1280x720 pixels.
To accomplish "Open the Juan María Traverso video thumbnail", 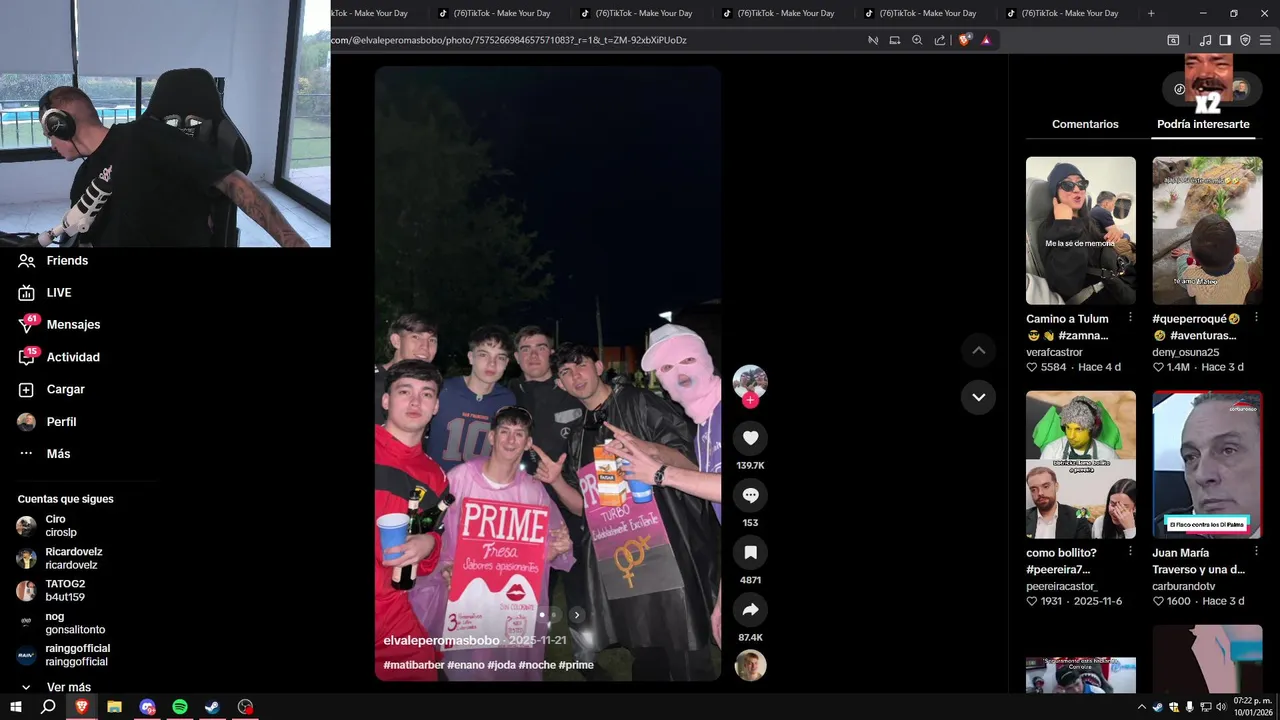I will 1207,465.
